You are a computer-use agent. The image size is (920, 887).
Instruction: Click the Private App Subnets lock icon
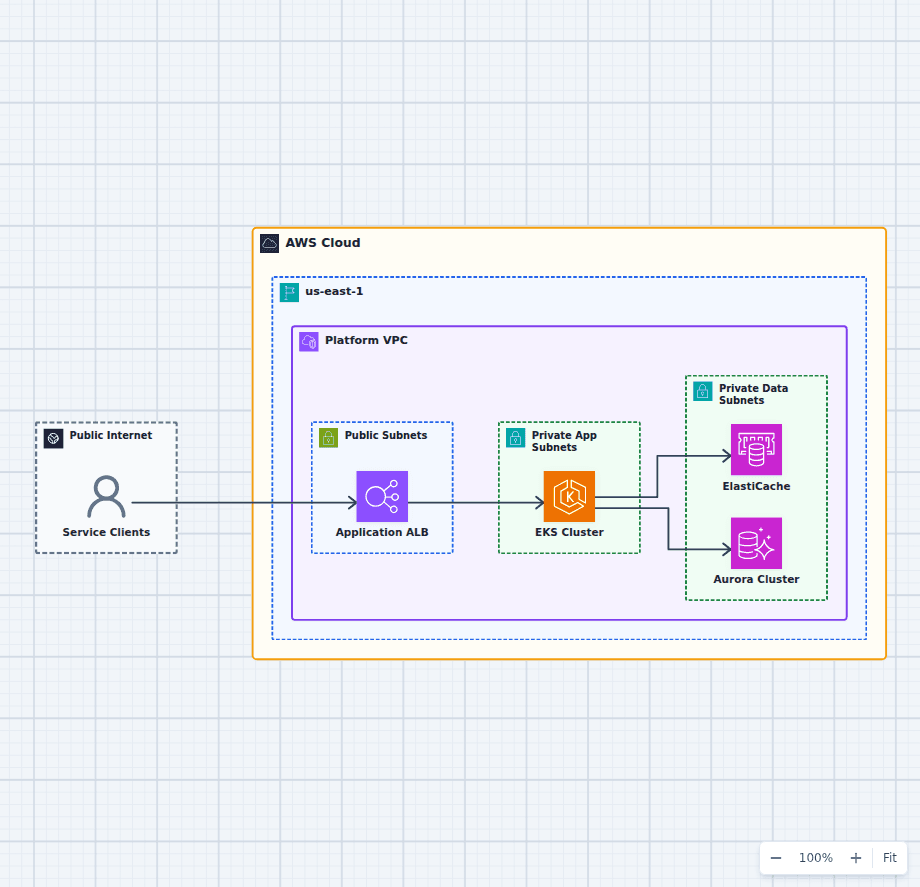point(516,438)
